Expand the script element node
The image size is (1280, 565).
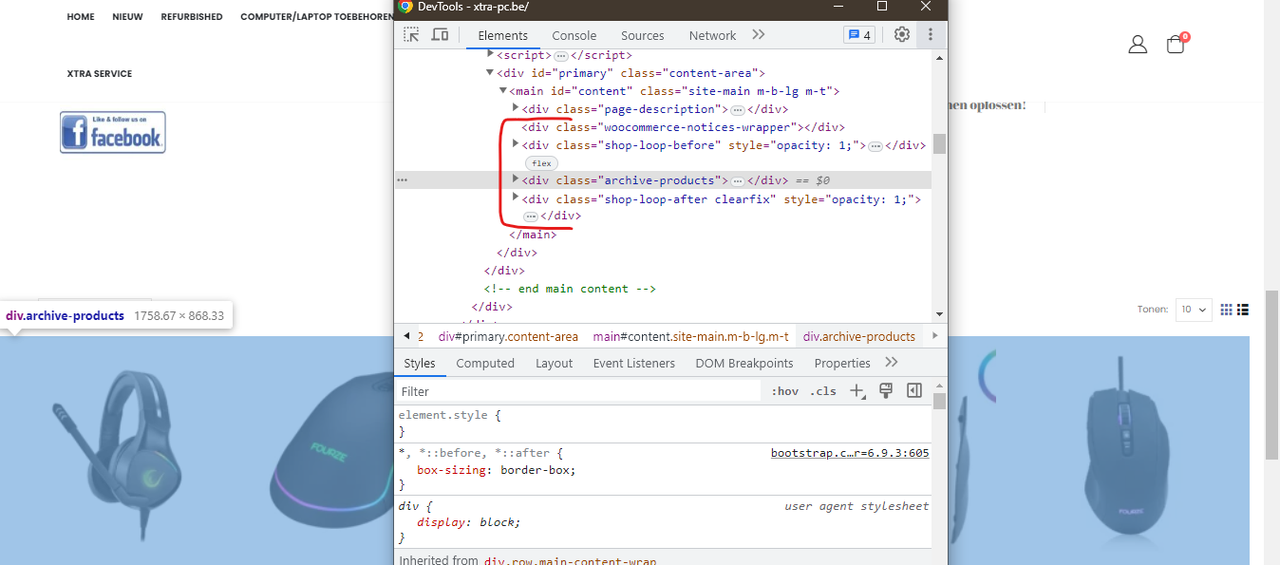pos(490,55)
